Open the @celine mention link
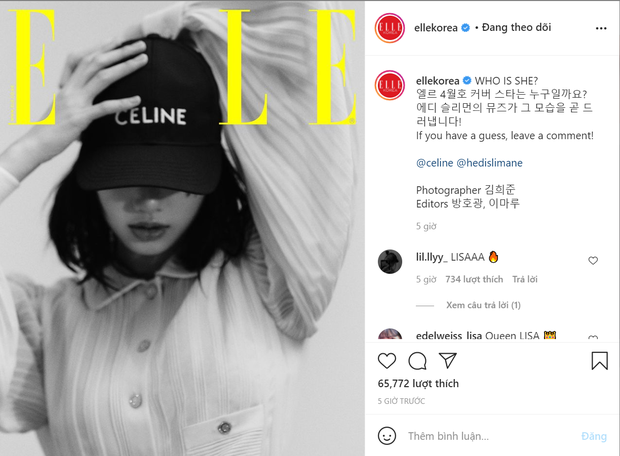The width and height of the screenshot is (620, 456). click(435, 163)
